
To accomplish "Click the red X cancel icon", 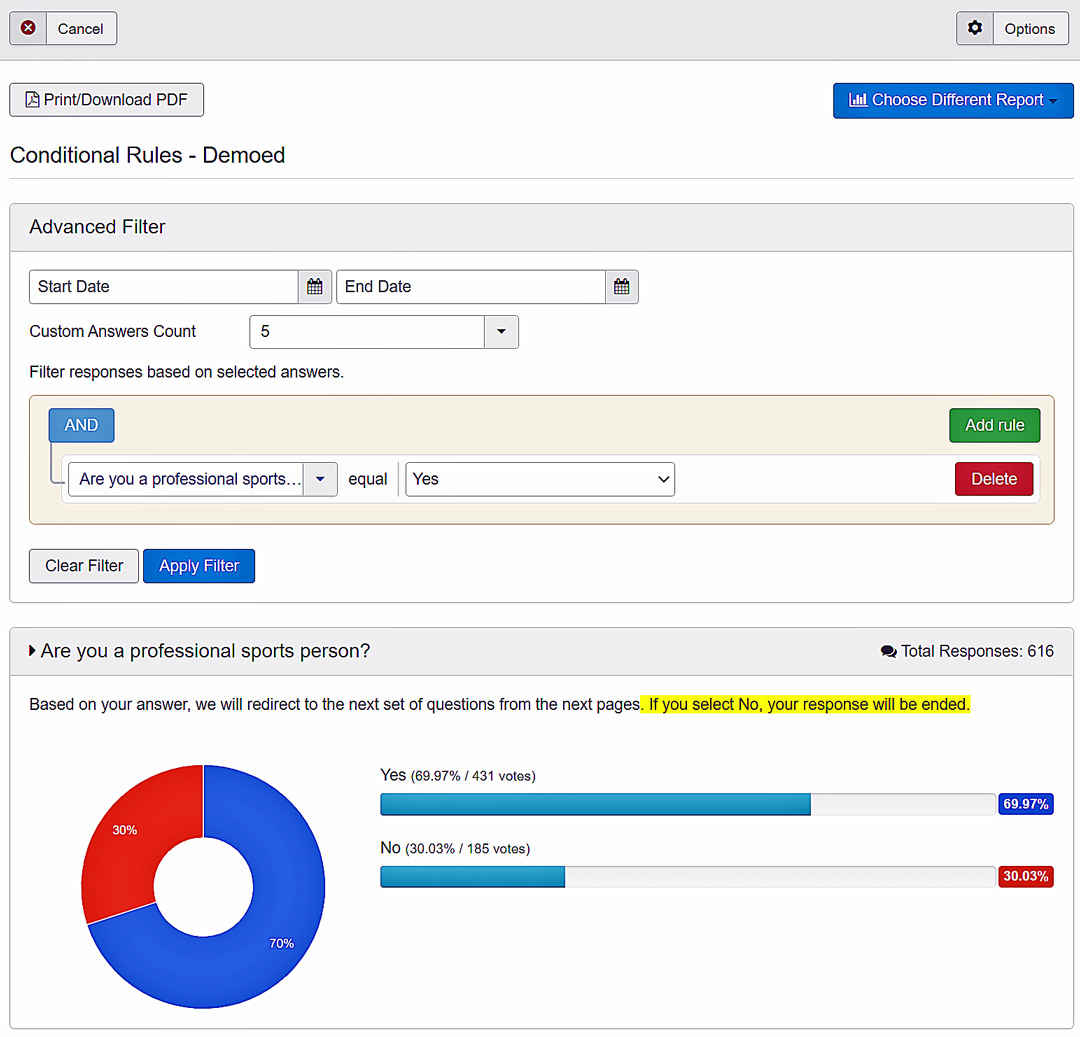I will (28, 28).
